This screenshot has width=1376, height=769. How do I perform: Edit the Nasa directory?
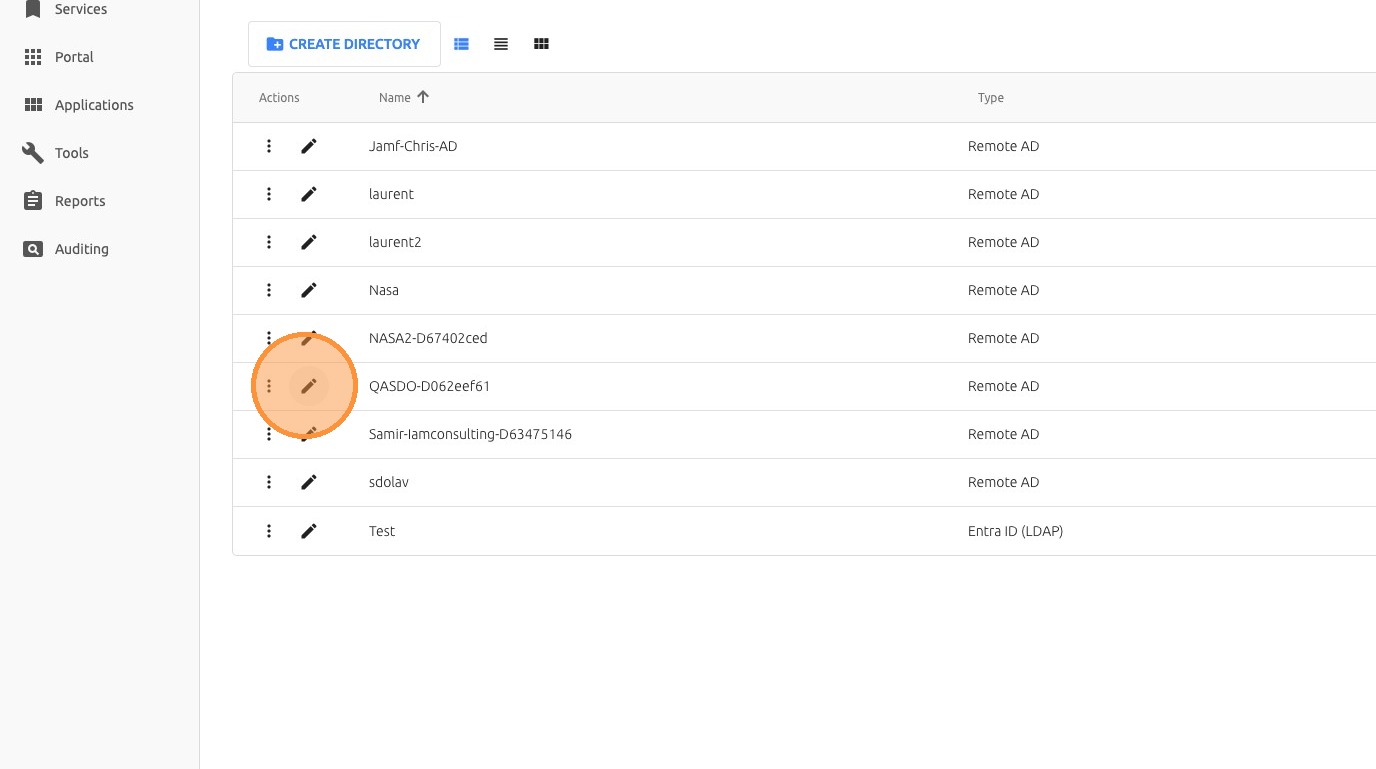click(x=309, y=290)
